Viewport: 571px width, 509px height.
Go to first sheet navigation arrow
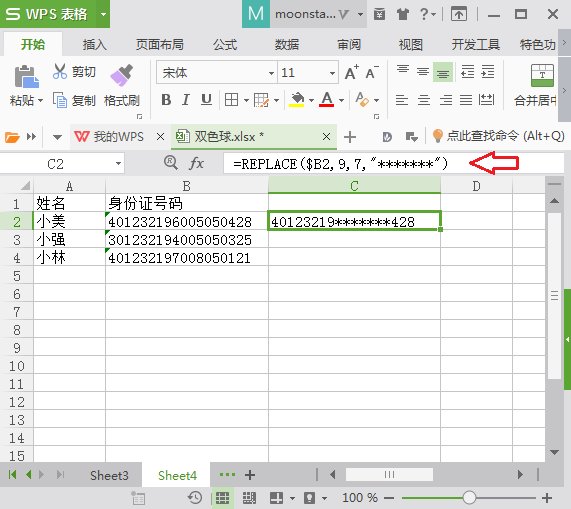12,474
